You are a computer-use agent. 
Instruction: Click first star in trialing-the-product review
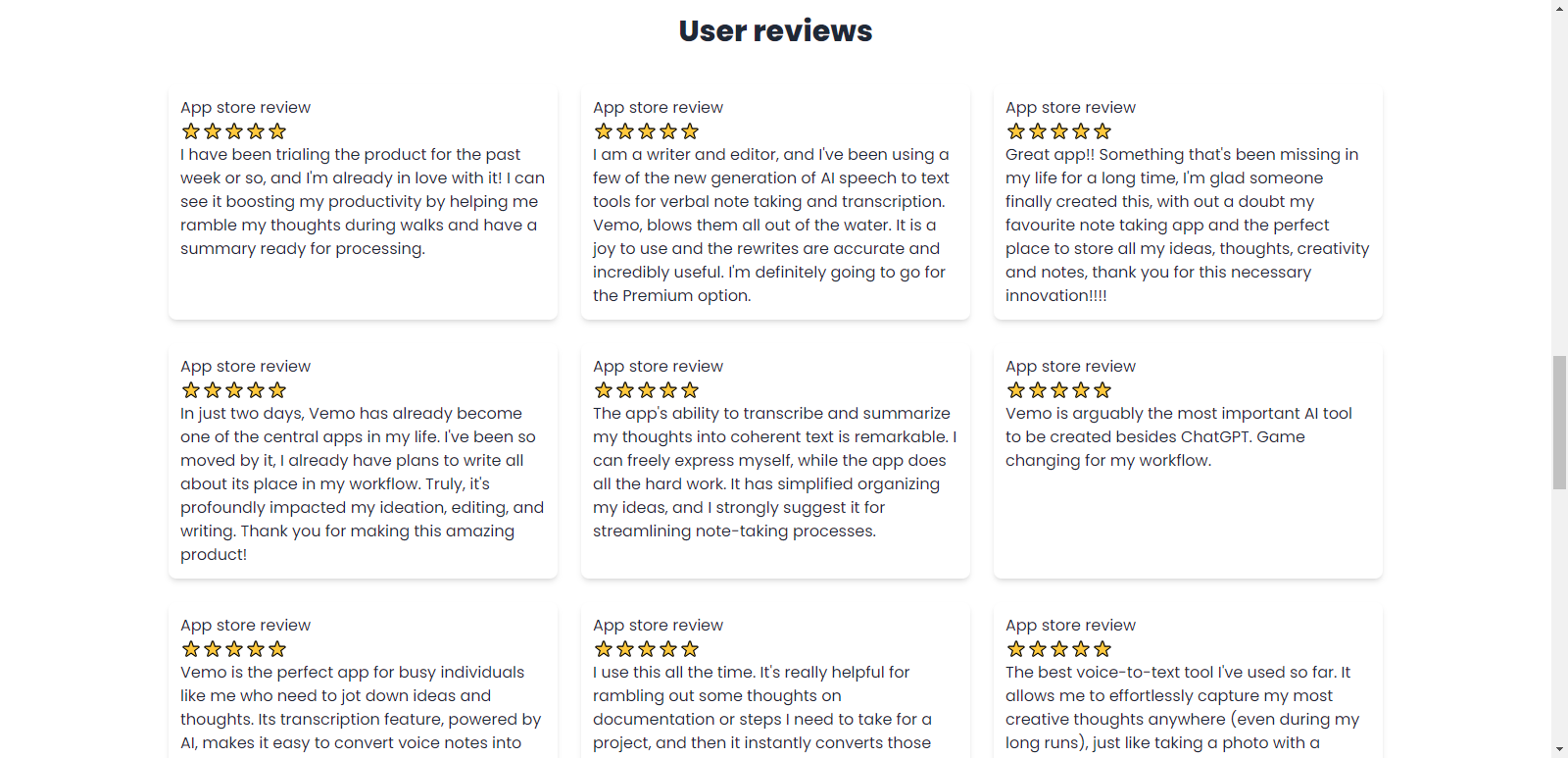(x=191, y=131)
